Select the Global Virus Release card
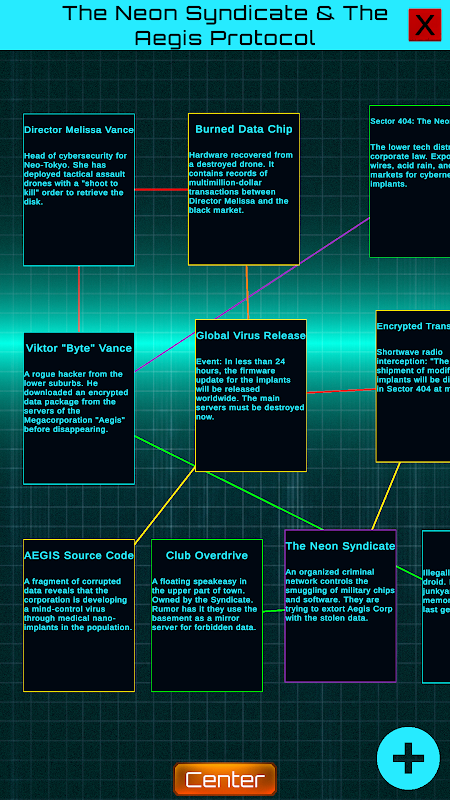The image size is (450, 800). pos(251,395)
